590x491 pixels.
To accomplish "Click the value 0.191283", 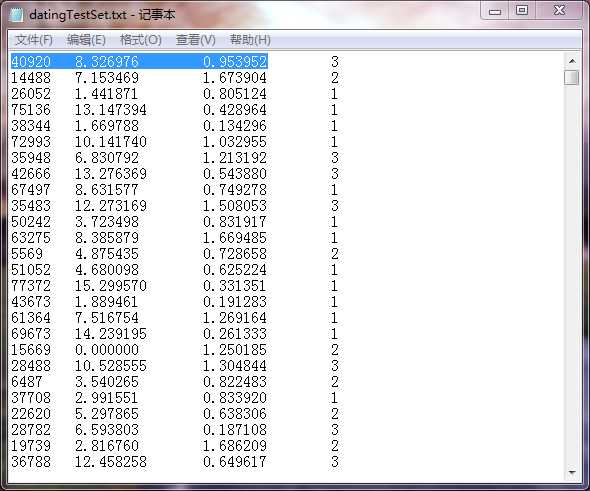I will click(x=235, y=302).
